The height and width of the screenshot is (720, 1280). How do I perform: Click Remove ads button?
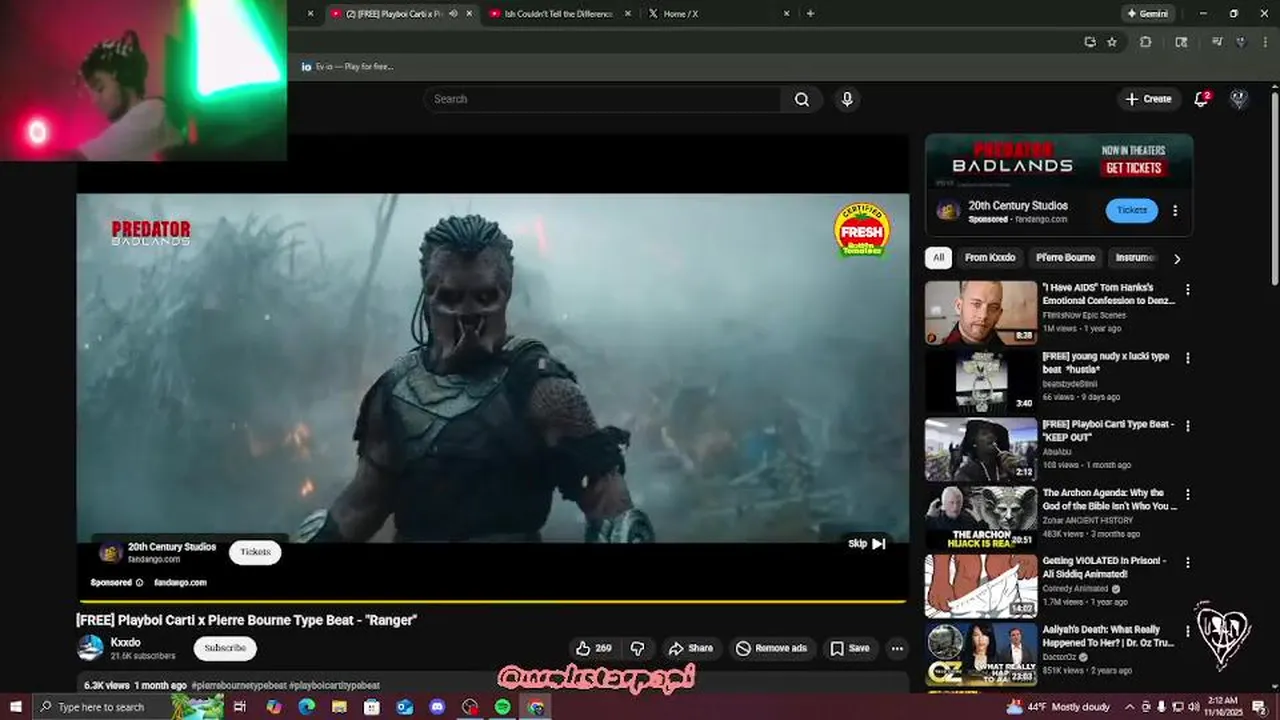tap(772, 648)
